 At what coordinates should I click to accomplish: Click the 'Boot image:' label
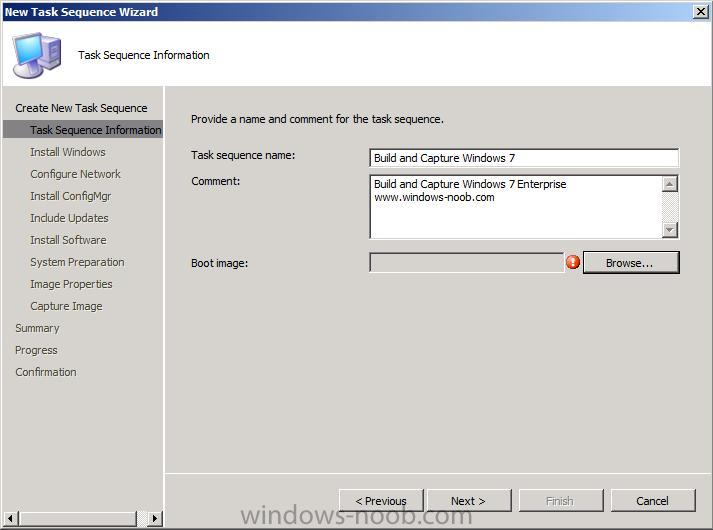click(219, 263)
